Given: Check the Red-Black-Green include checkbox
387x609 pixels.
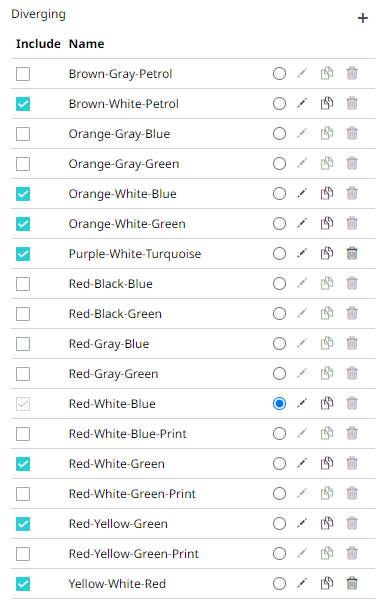Looking at the screenshot, I should pos(23,314).
